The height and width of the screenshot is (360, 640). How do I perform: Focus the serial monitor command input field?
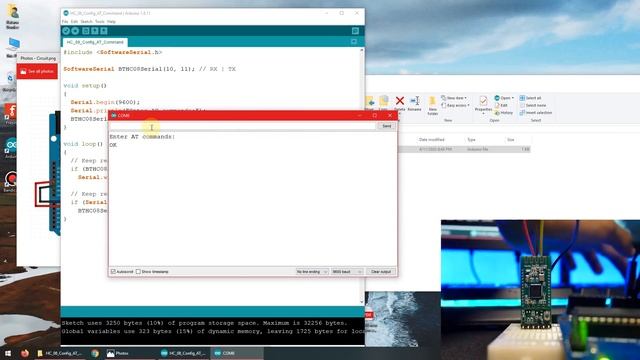[242, 127]
